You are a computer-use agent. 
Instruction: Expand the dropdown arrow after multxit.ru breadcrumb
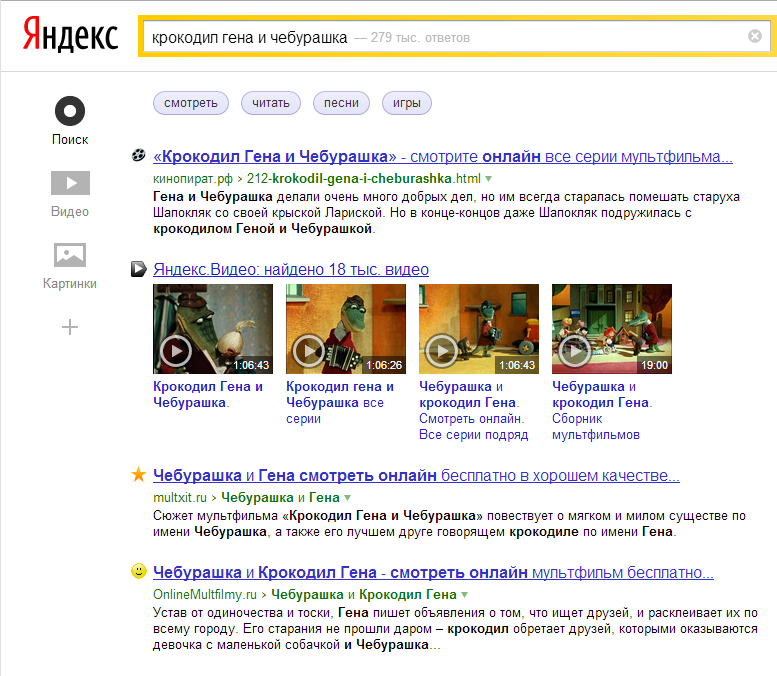tap(347, 497)
